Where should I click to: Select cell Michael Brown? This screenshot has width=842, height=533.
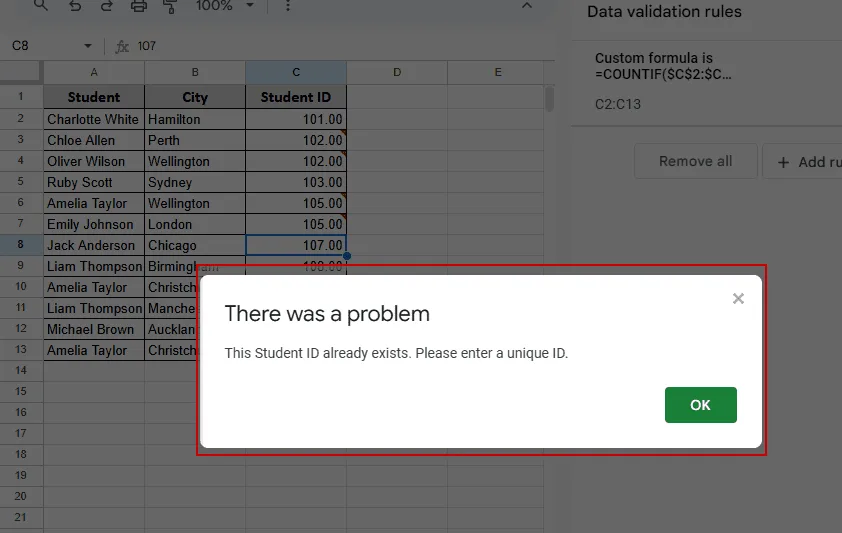94,329
